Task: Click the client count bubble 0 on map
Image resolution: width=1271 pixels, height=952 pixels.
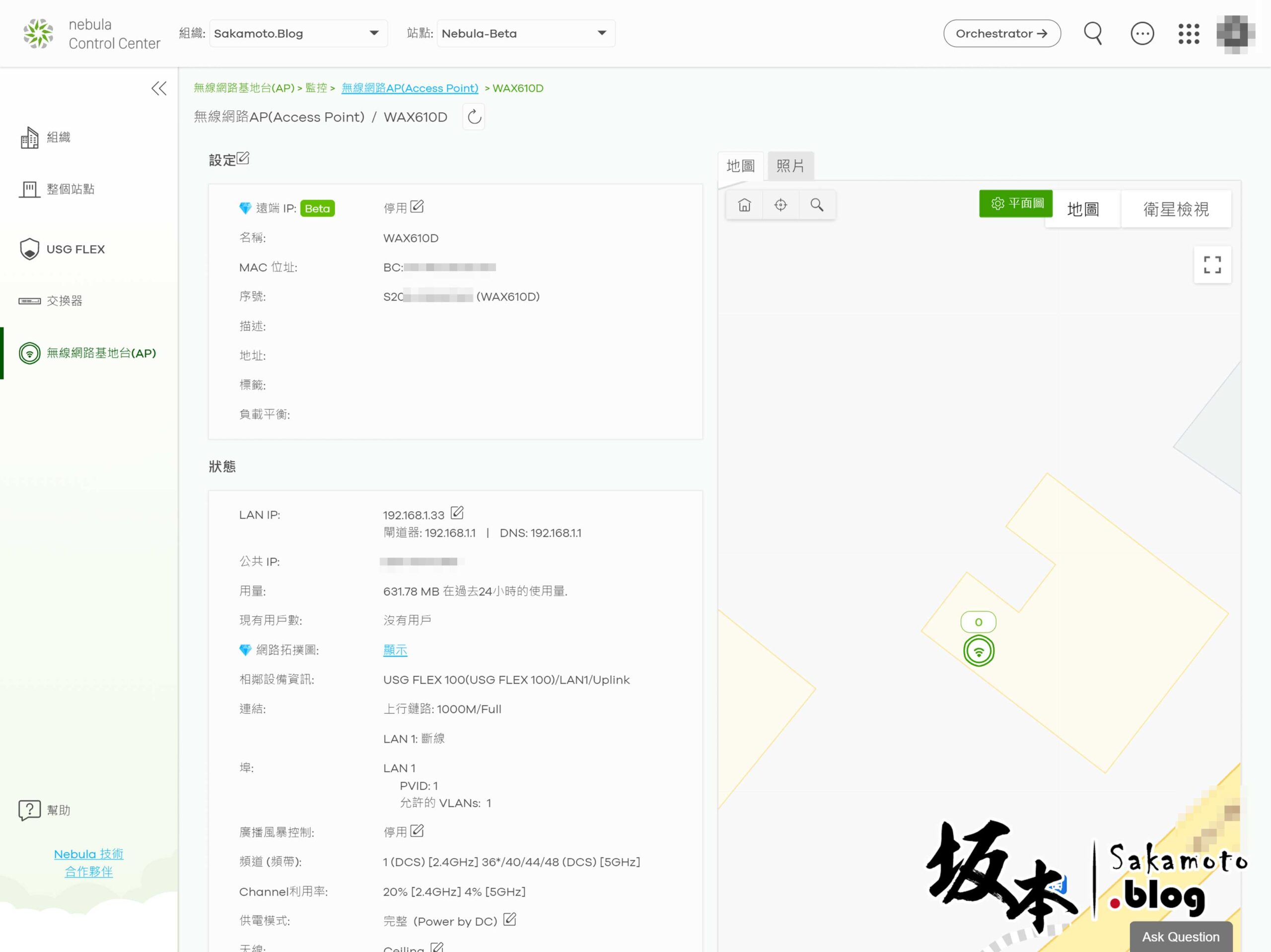Action: click(x=979, y=622)
